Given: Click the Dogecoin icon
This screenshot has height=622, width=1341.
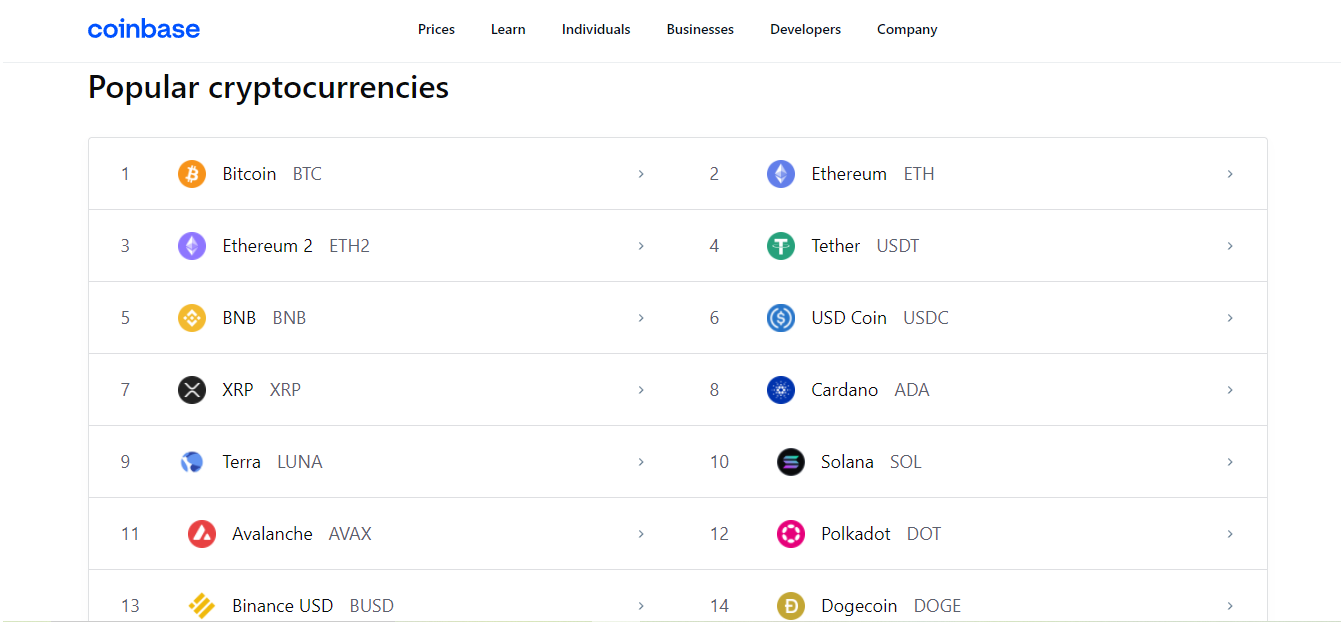Looking at the screenshot, I should click(x=791, y=606).
